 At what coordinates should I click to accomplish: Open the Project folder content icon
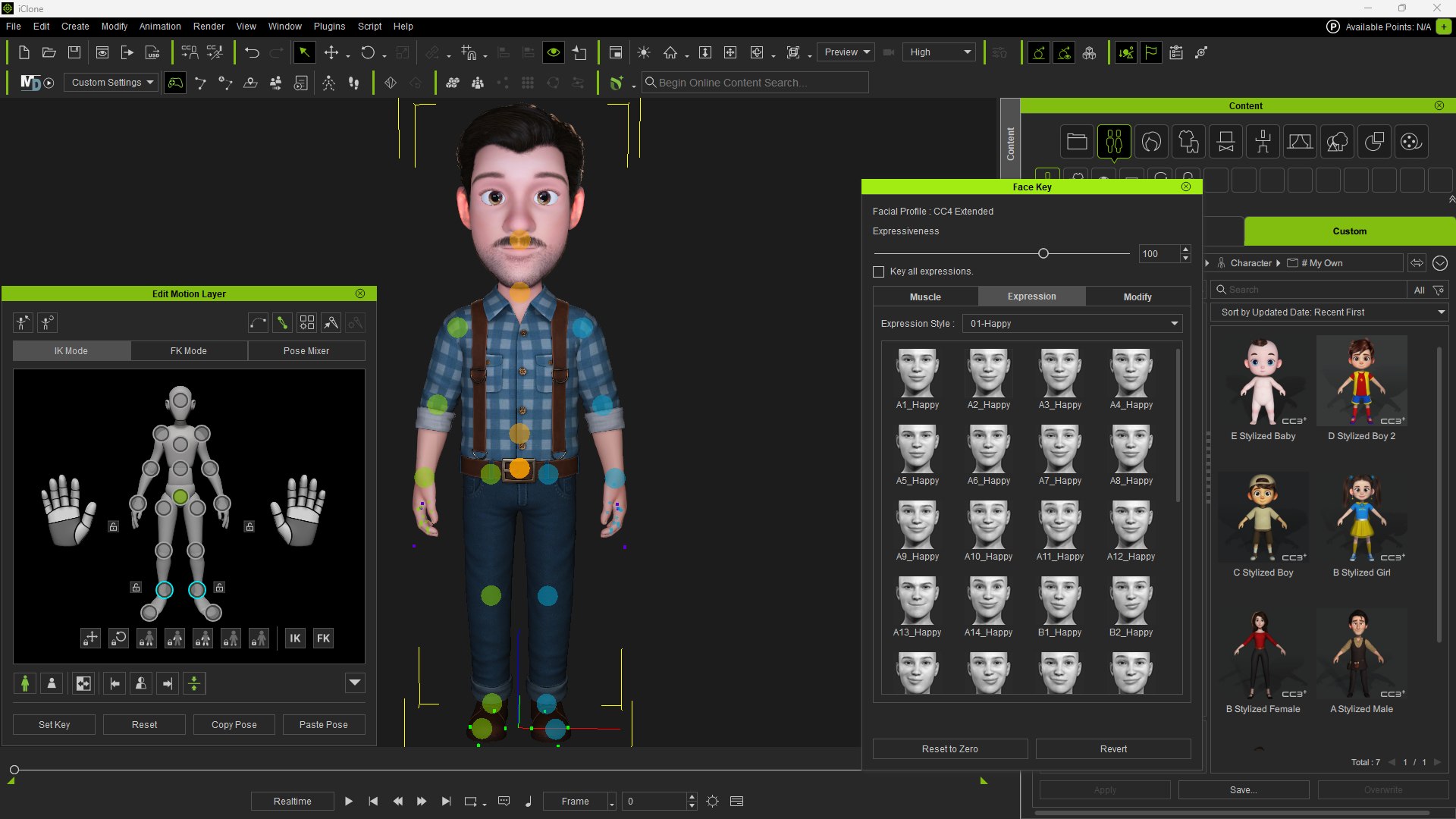(x=1077, y=142)
